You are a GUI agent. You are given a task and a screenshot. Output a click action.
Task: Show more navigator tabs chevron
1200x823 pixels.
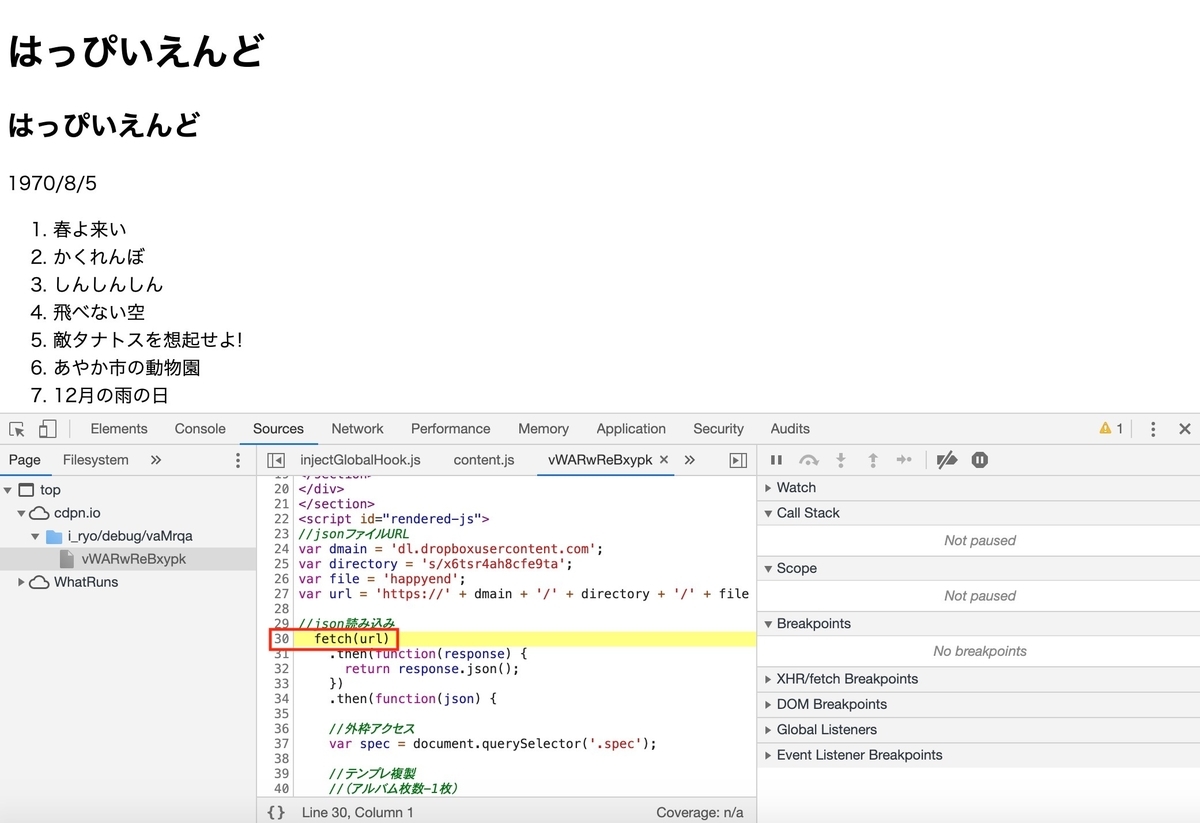click(155, 460)
